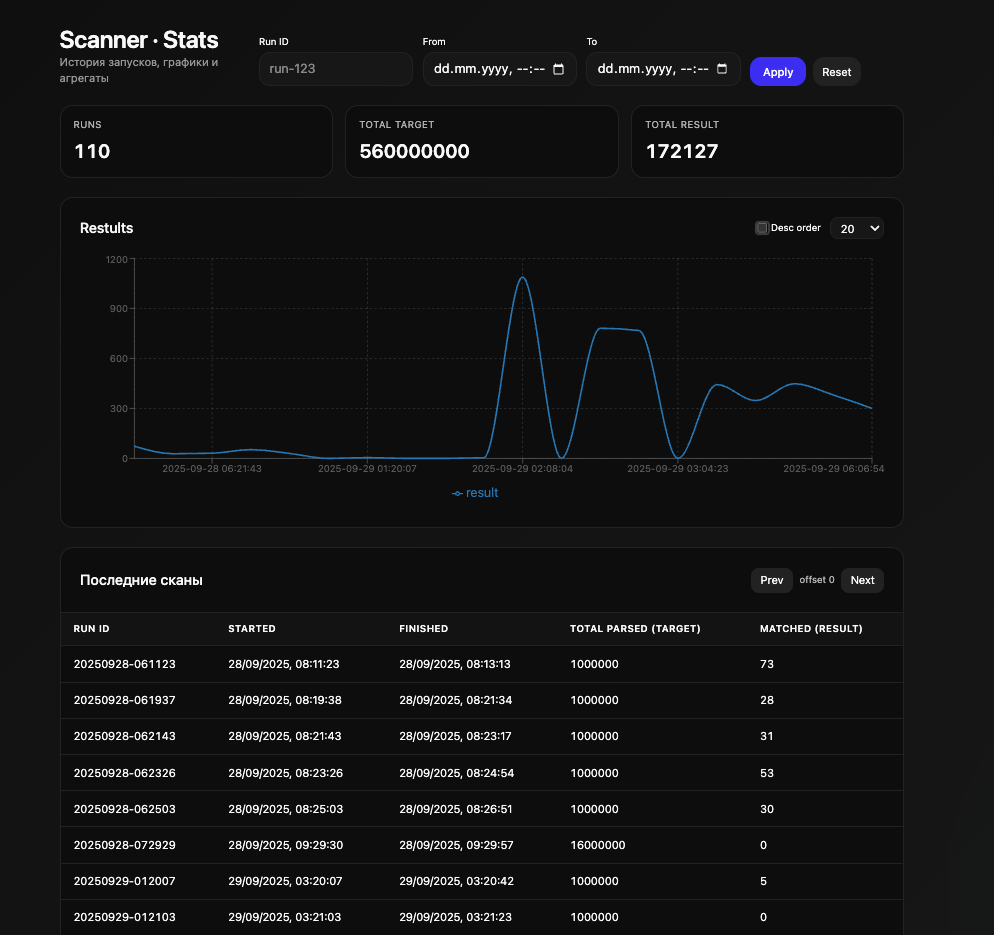The width and height of the screenshot is (994, 935).
Task: Click the Apply filter button
Action: (x=778, y=72)
